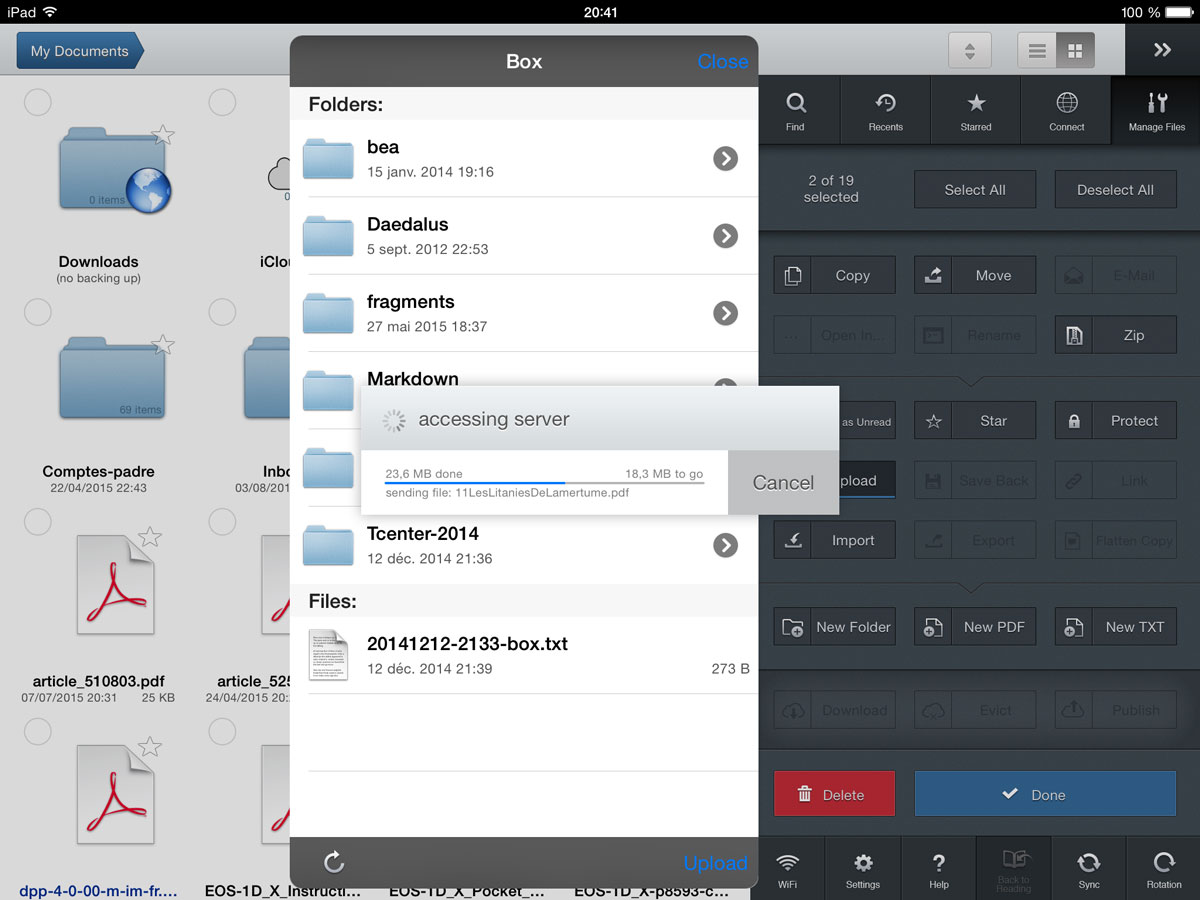Image resolution: width=1200 pixels, height=900 pixels.
Task: Open the Tcenter-2014 folder chevron
Action: [725, 545]
